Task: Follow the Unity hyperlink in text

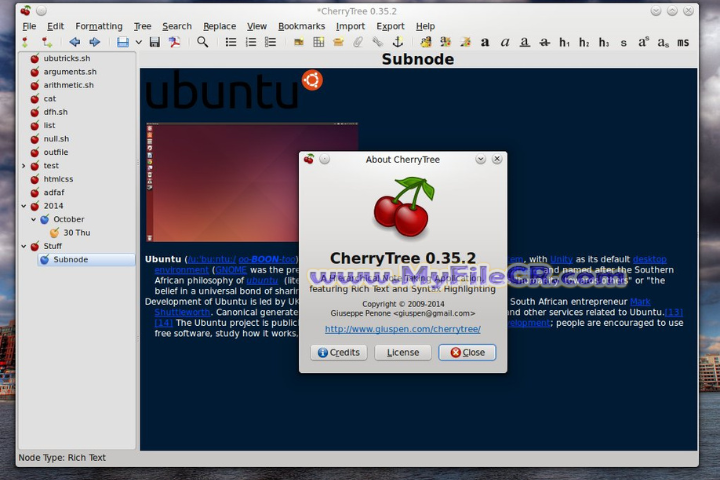Action: click(561, 259)
